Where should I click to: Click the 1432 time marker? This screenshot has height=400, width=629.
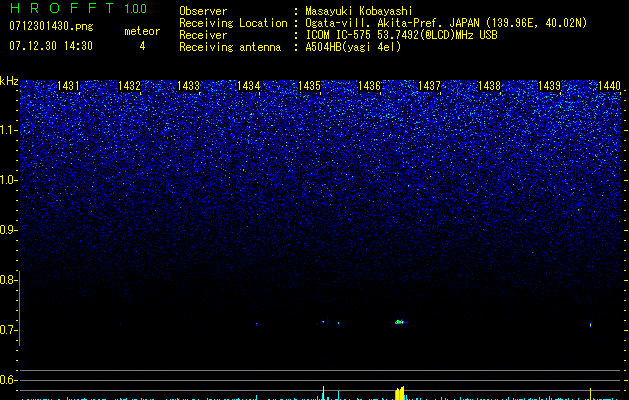[x=129, y=86]
